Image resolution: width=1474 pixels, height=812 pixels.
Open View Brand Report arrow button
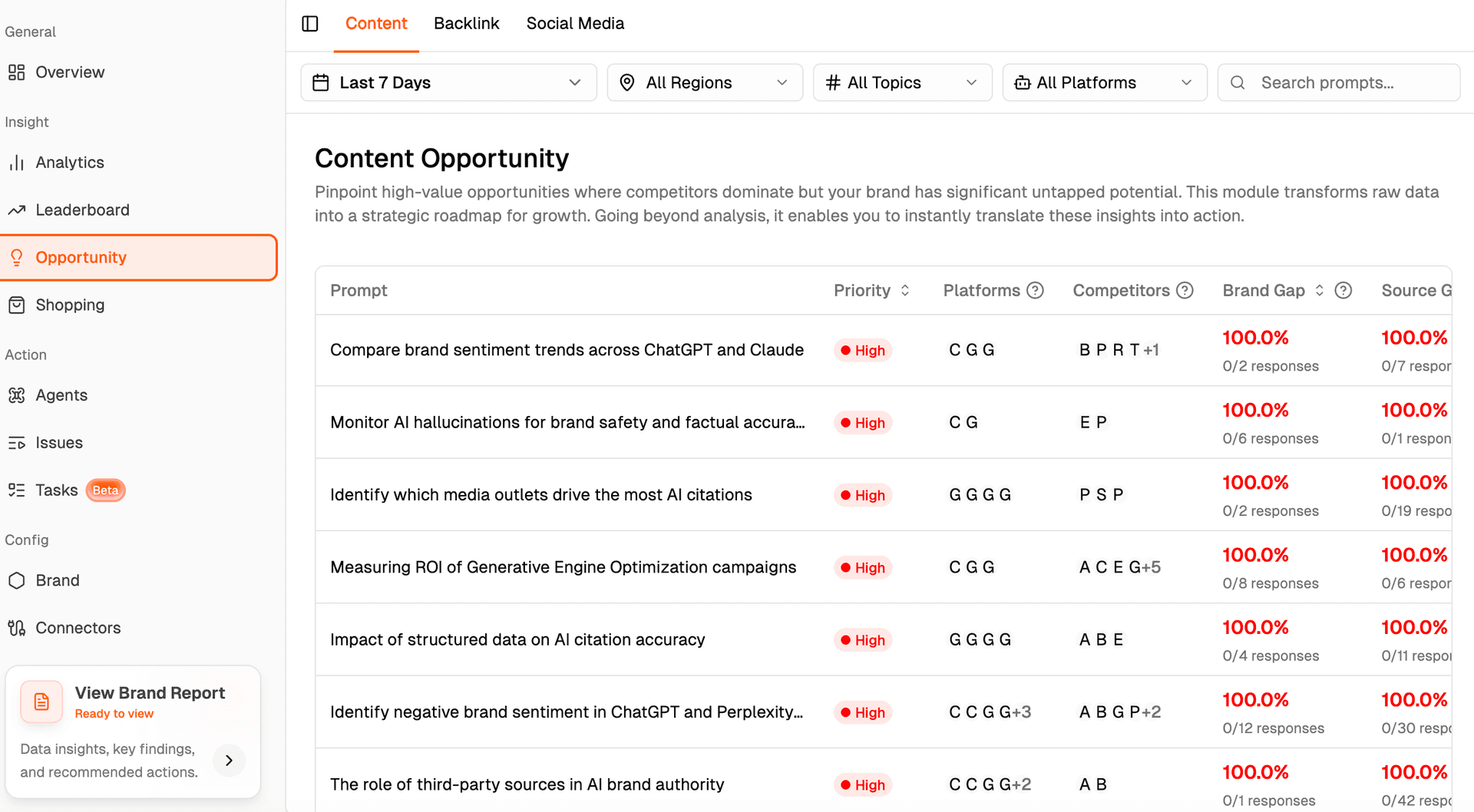click(229, 761)
